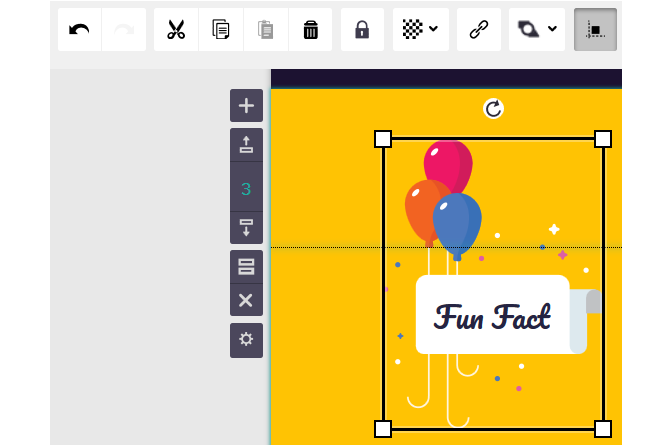
Task: Click the top-left resize handle
Action: (x=383, y=139)
